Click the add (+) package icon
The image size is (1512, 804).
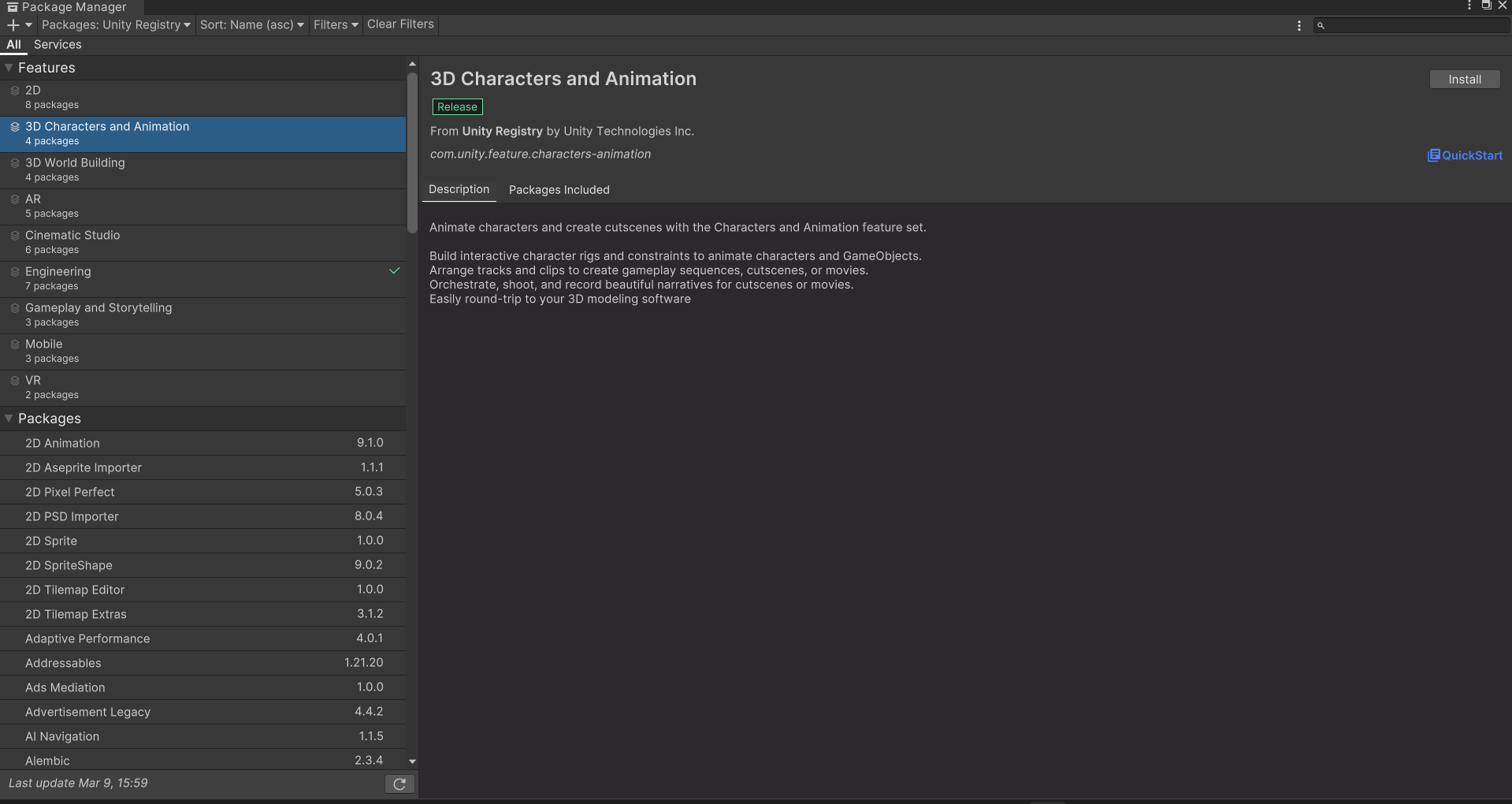click(x=13, y=24)
